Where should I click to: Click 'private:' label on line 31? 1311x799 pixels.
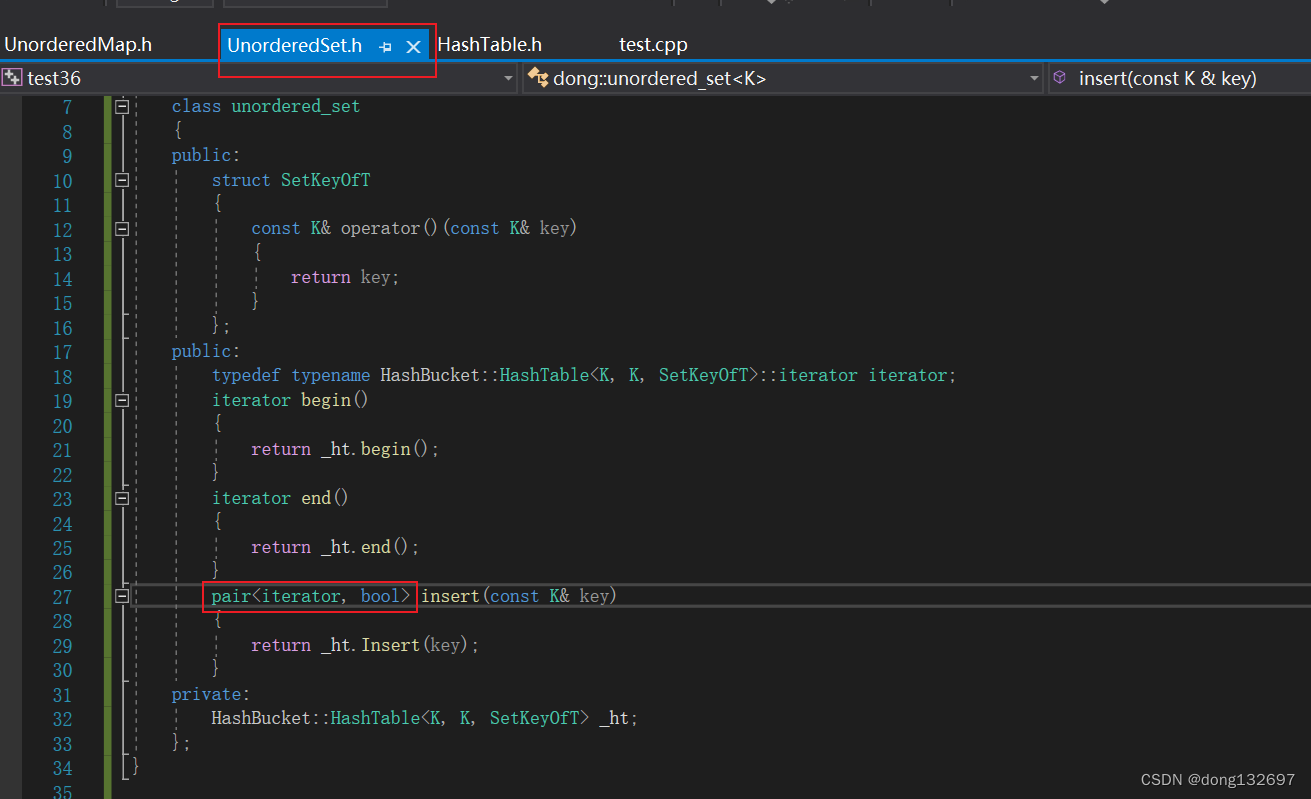click(211, 694)
